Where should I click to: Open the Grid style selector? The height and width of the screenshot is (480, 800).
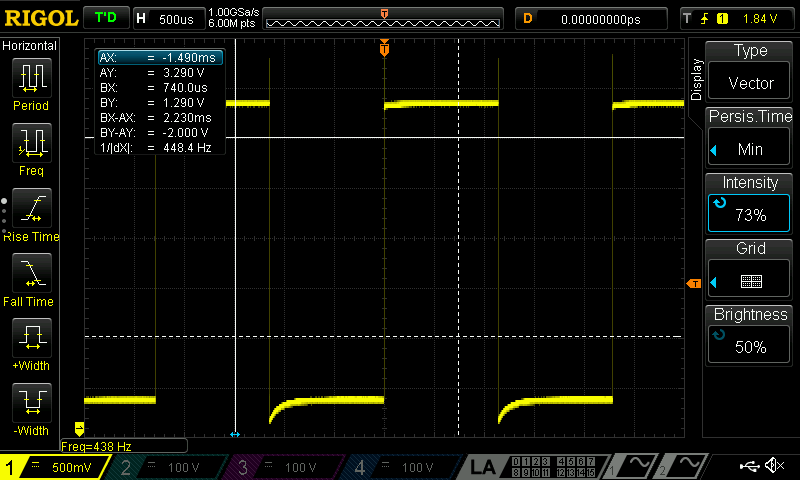click(x=749, y=269)
